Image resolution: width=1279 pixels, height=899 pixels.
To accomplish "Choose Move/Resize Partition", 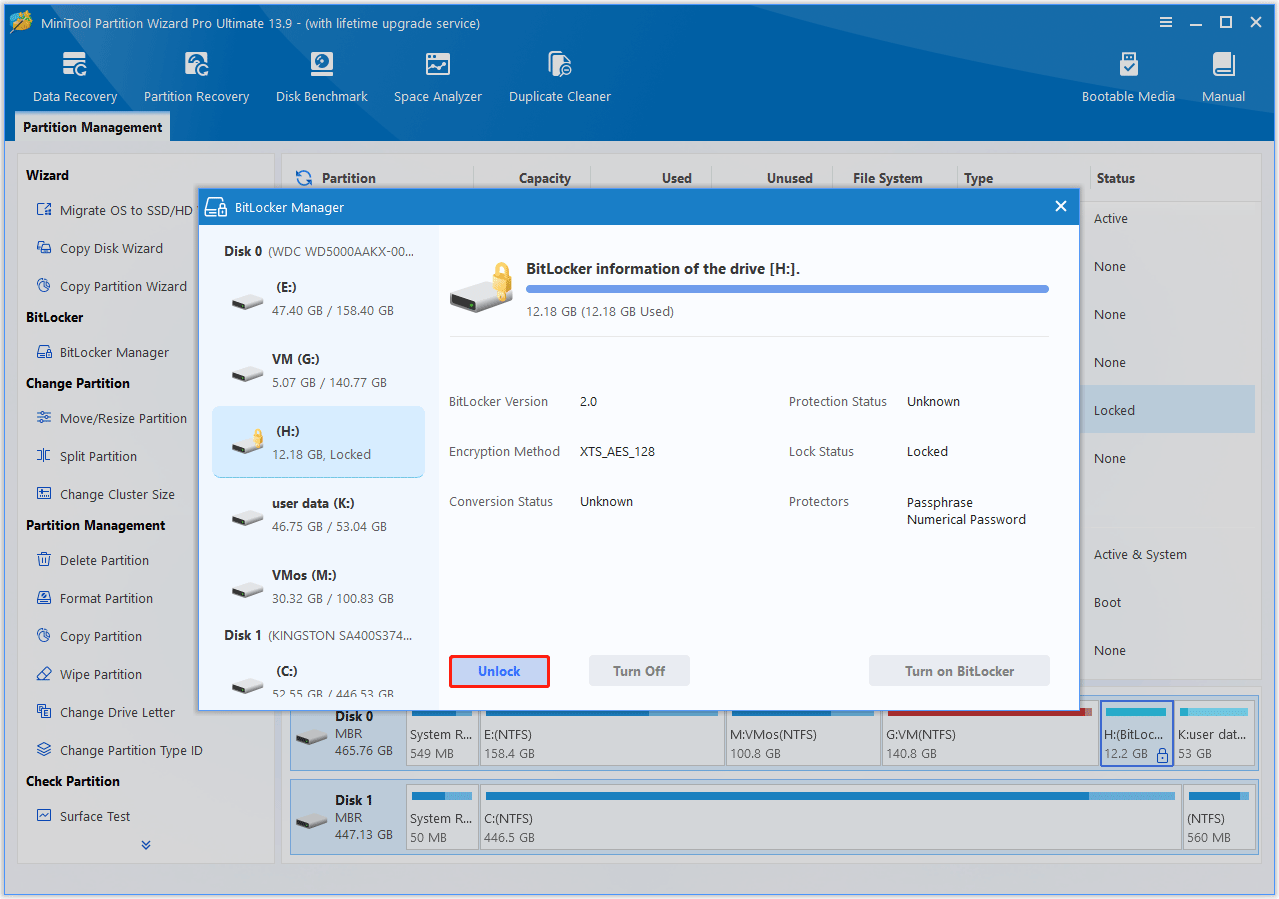I will click(111, 418).
